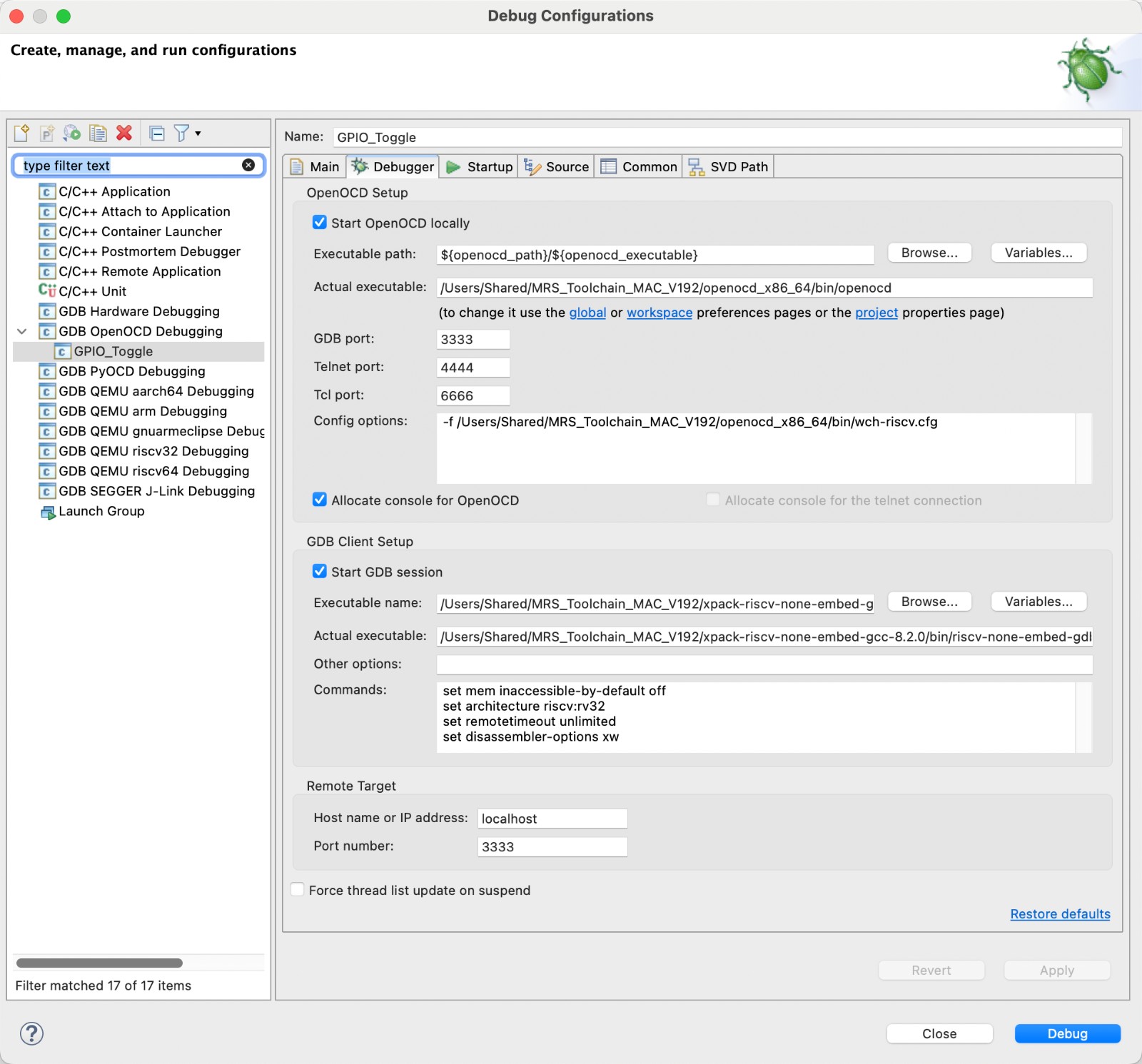Click the New launch configuration icon
Viewport: 1142px width, 1064px height.
22,133
